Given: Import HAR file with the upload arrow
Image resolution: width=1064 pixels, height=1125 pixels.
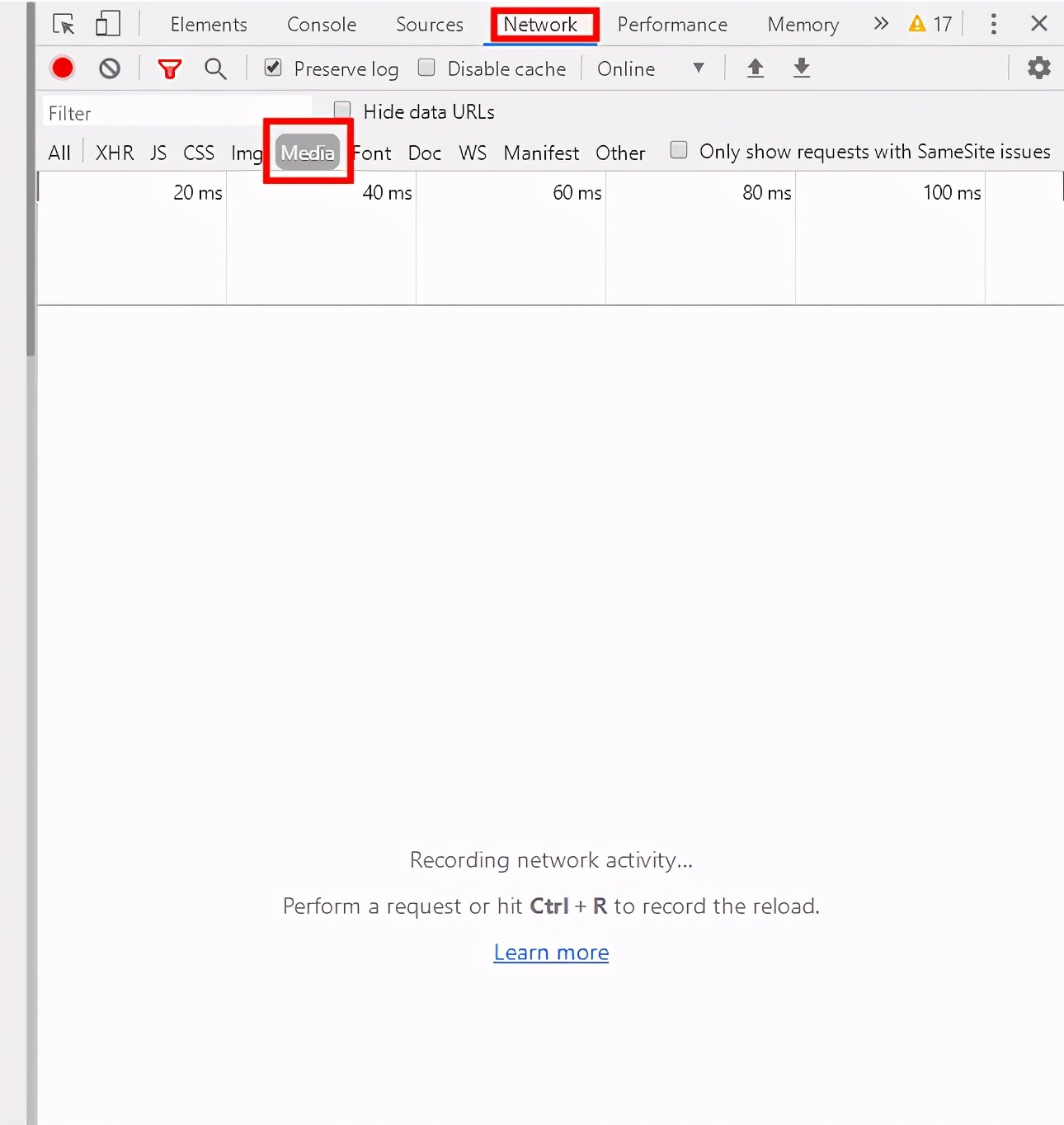Looking at the screenshot, I should click(x=756, y=68).
